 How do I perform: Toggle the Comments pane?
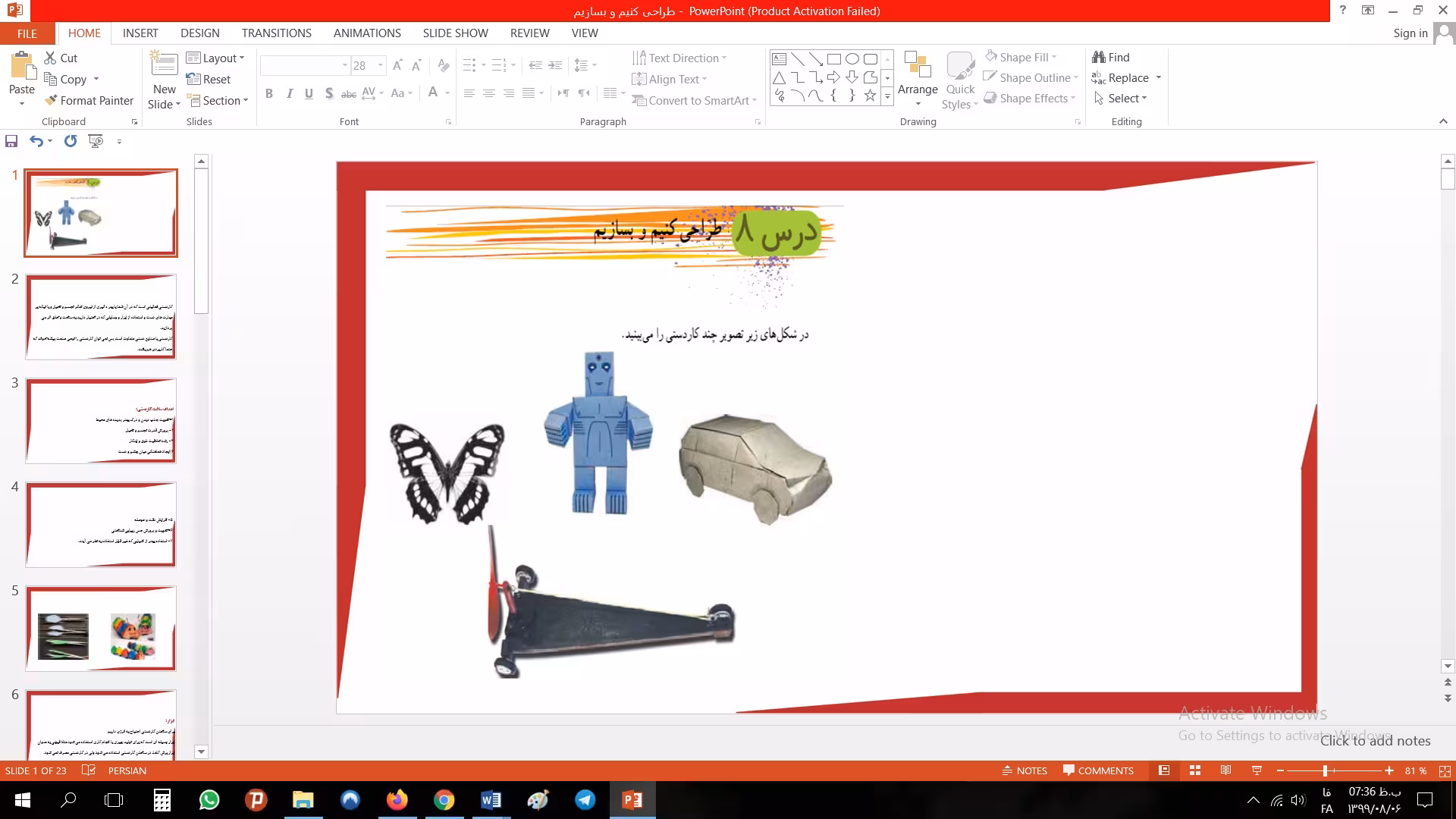coord(1098,770)
